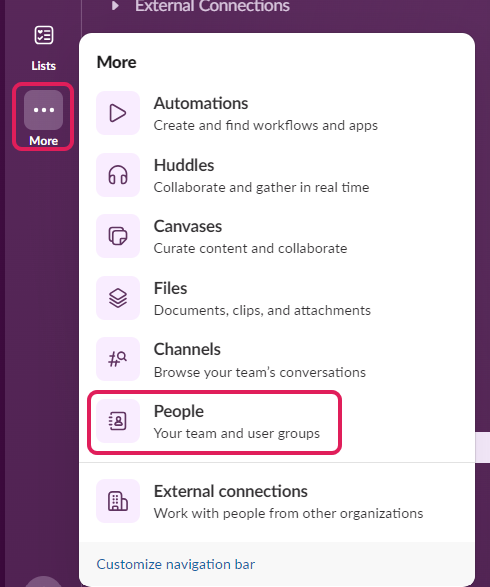Image resolution: width=490 pixels, height=587 pixels.
Task: Open the Lists checklist icon in sidebar
Action: click(x=44, y=36)
